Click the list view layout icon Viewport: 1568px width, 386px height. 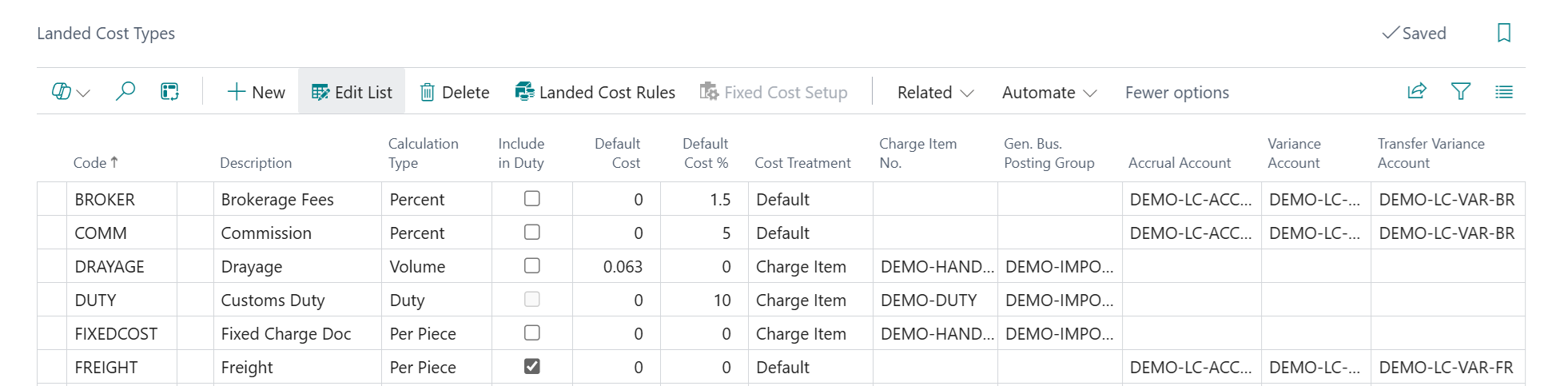[x=1503, y=92]
